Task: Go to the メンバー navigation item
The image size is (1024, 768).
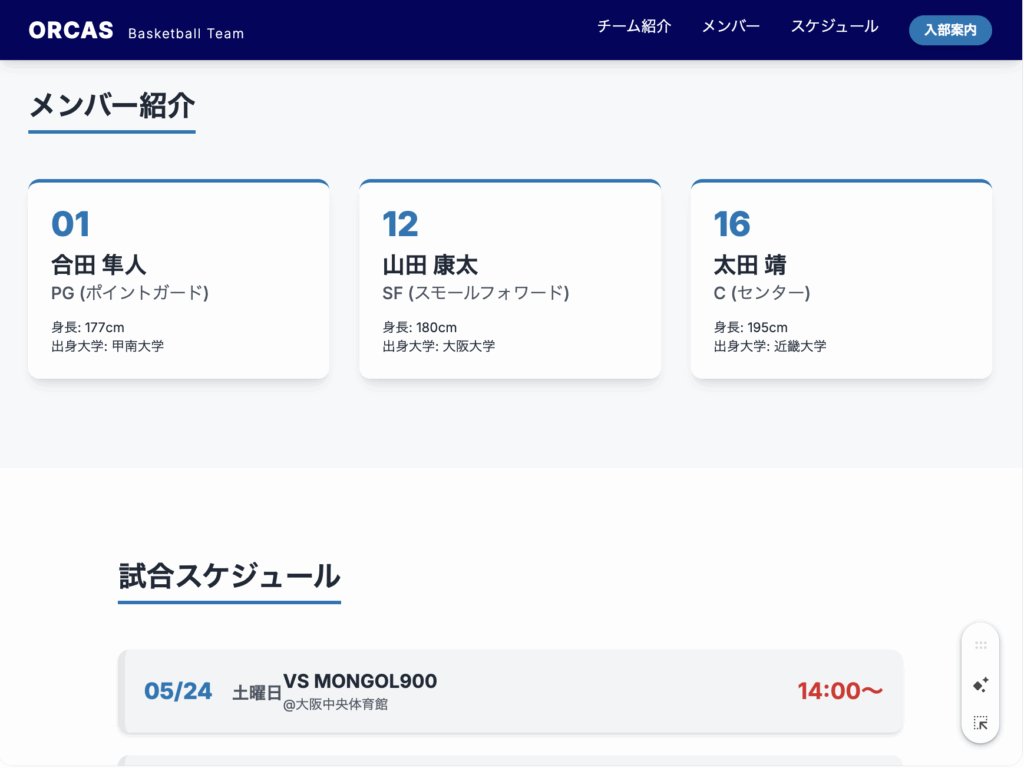Action: pos(730,27)
